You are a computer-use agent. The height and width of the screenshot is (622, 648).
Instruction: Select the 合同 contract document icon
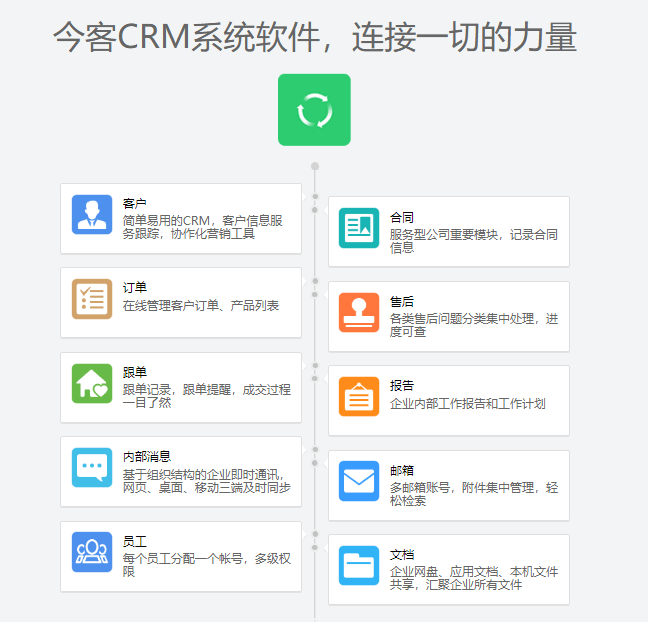pos(359,228)
